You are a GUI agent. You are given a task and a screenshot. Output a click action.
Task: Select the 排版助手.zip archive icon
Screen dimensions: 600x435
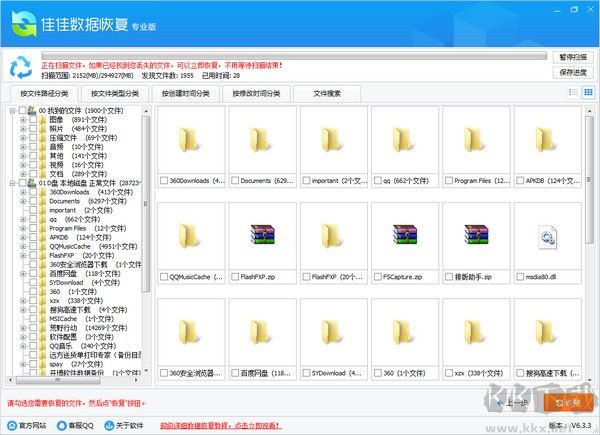tap(476, 235)
